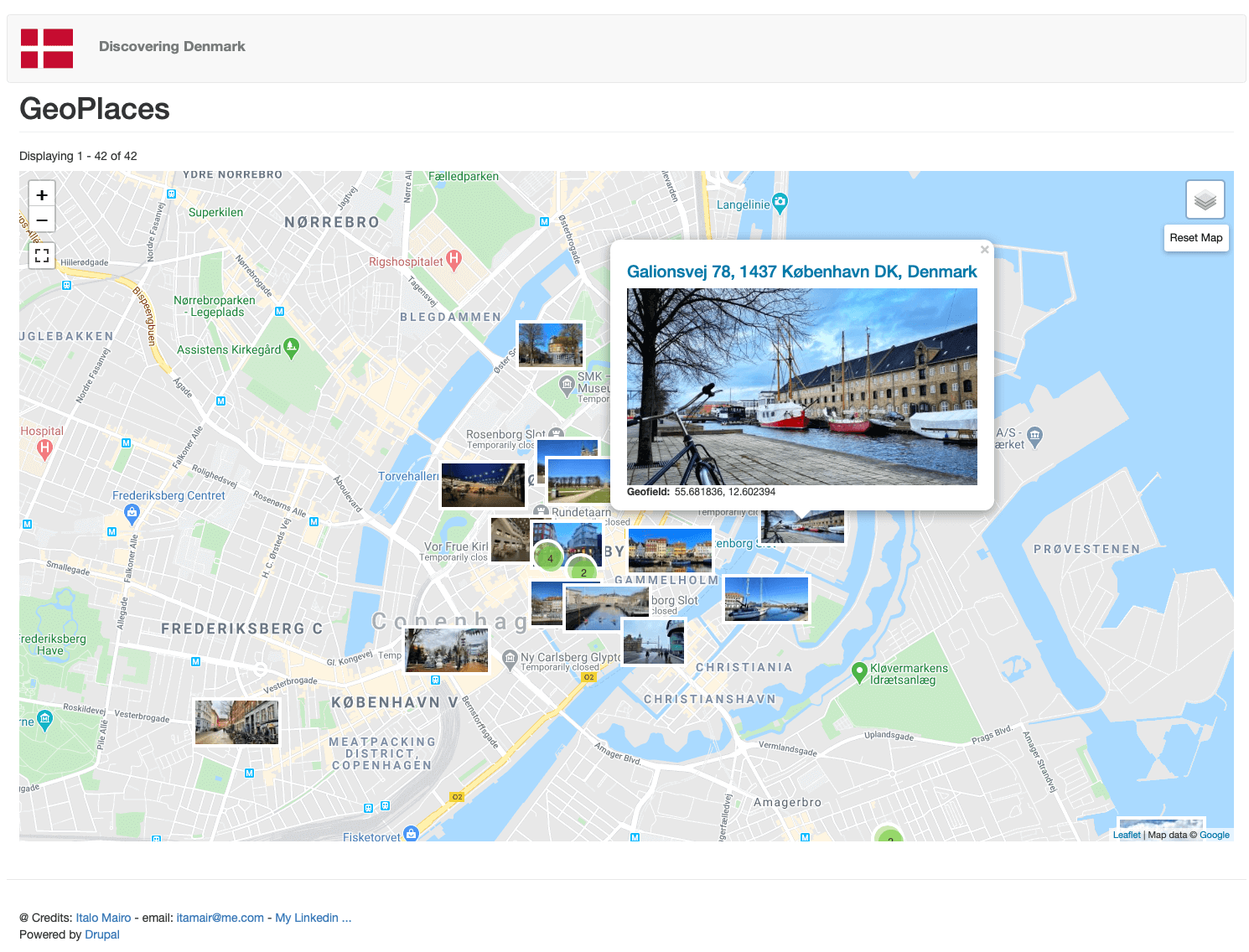Click the Rigshospitalet hospital icon
Image resolution: width=1249 pixels, height=952 pixels.
[453, 260]
